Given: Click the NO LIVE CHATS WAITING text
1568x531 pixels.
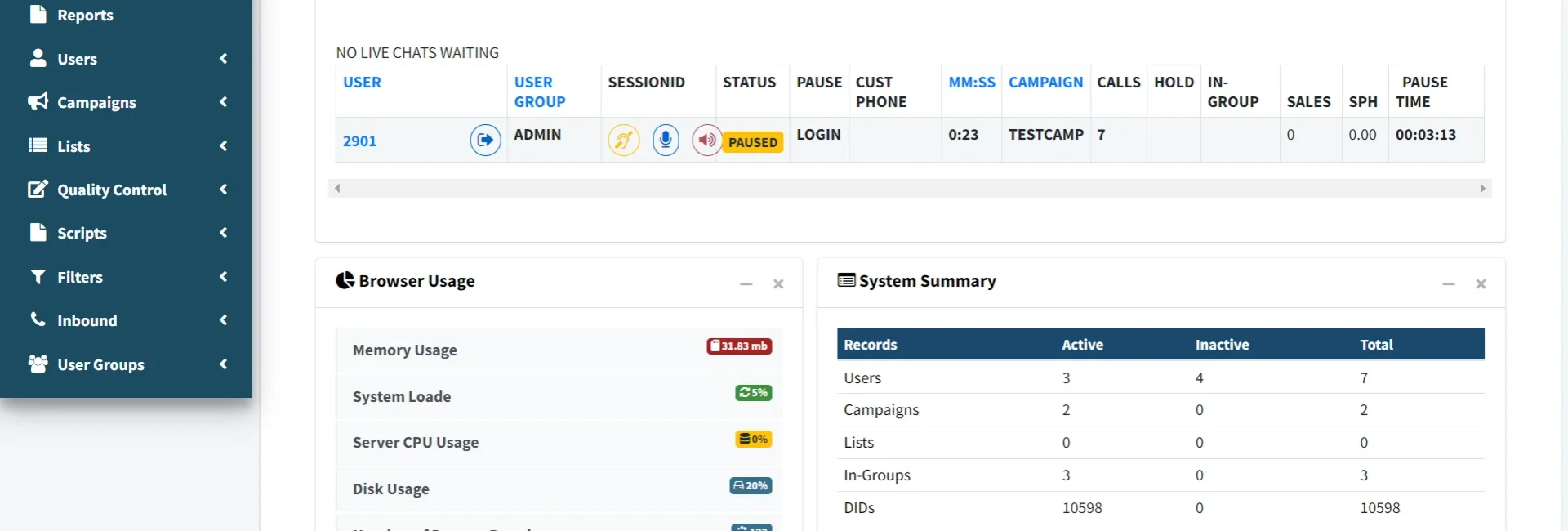Looking at the screenshot, I should pyautogui.click(x=417, y=53).
